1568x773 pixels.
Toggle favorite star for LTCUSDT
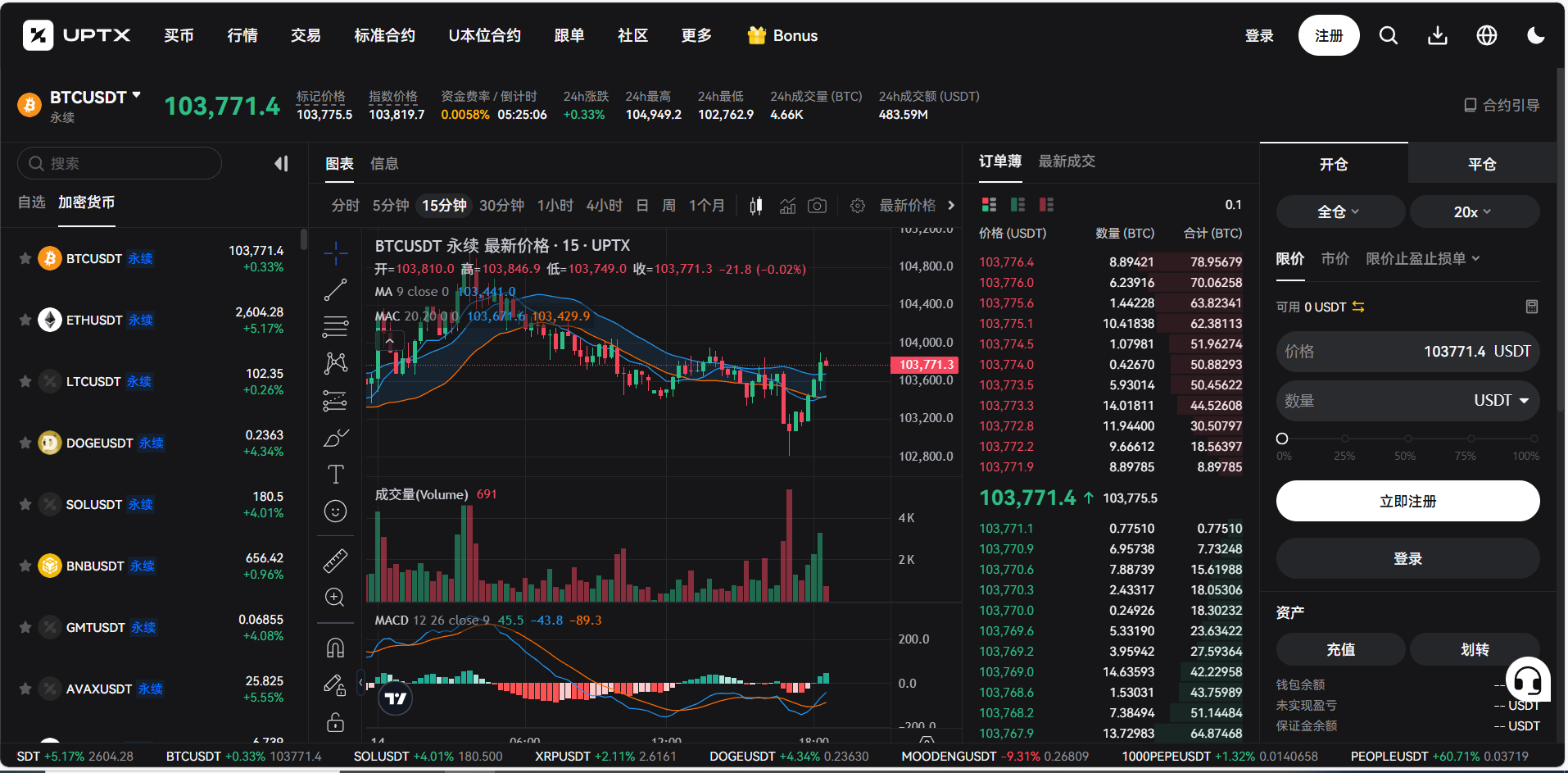(x=25, y=381)
